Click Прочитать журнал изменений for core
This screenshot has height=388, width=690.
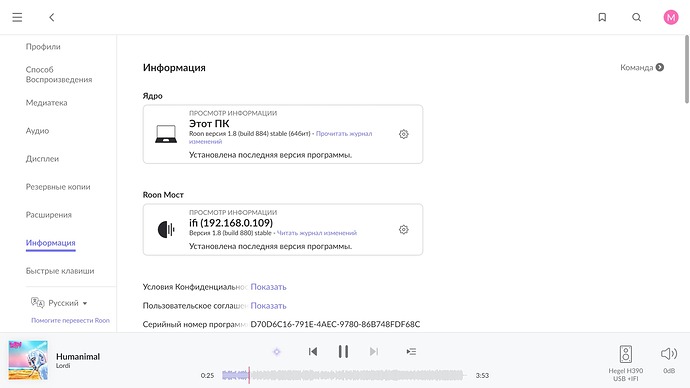coord(280,137)
